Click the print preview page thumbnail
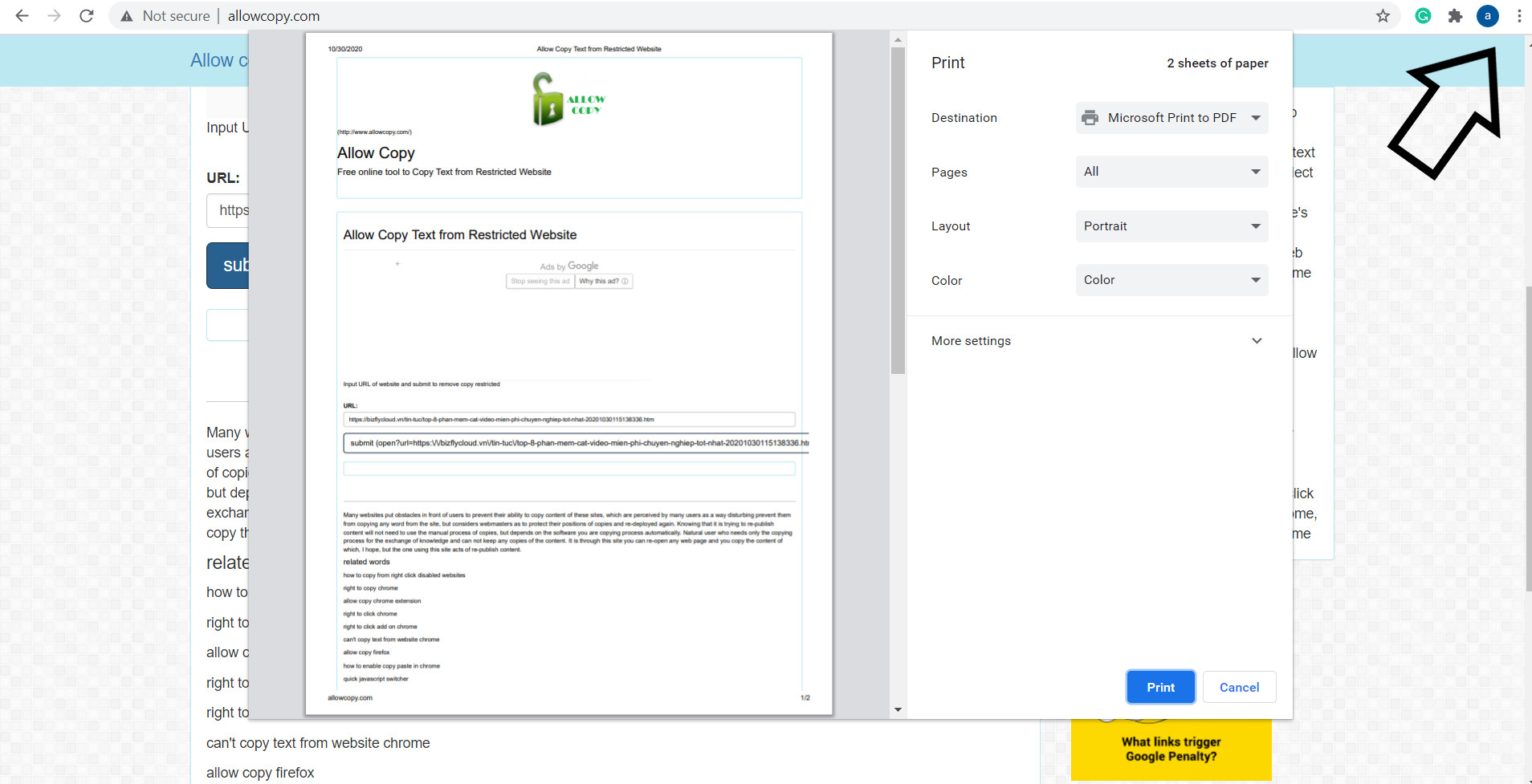Viewport: 1532px width, 784px height. pyautogui.click(x=568, y=373)
